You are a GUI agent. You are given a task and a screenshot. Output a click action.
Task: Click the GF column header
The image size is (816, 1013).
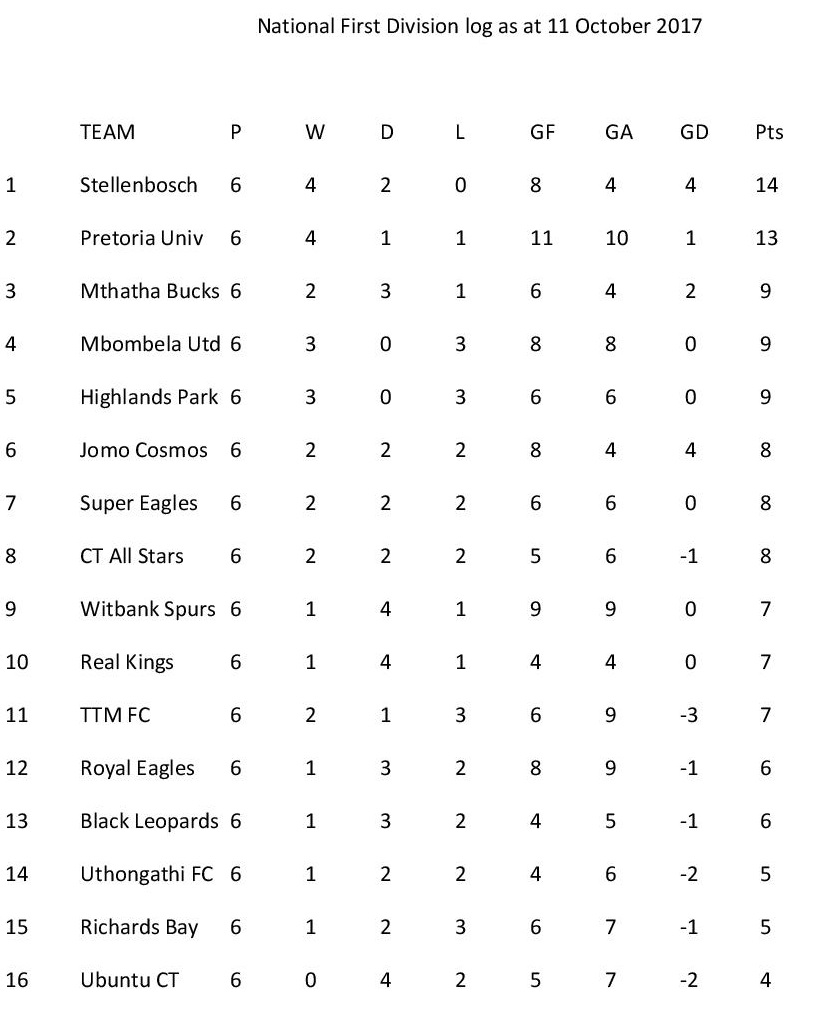click(542, 132)
